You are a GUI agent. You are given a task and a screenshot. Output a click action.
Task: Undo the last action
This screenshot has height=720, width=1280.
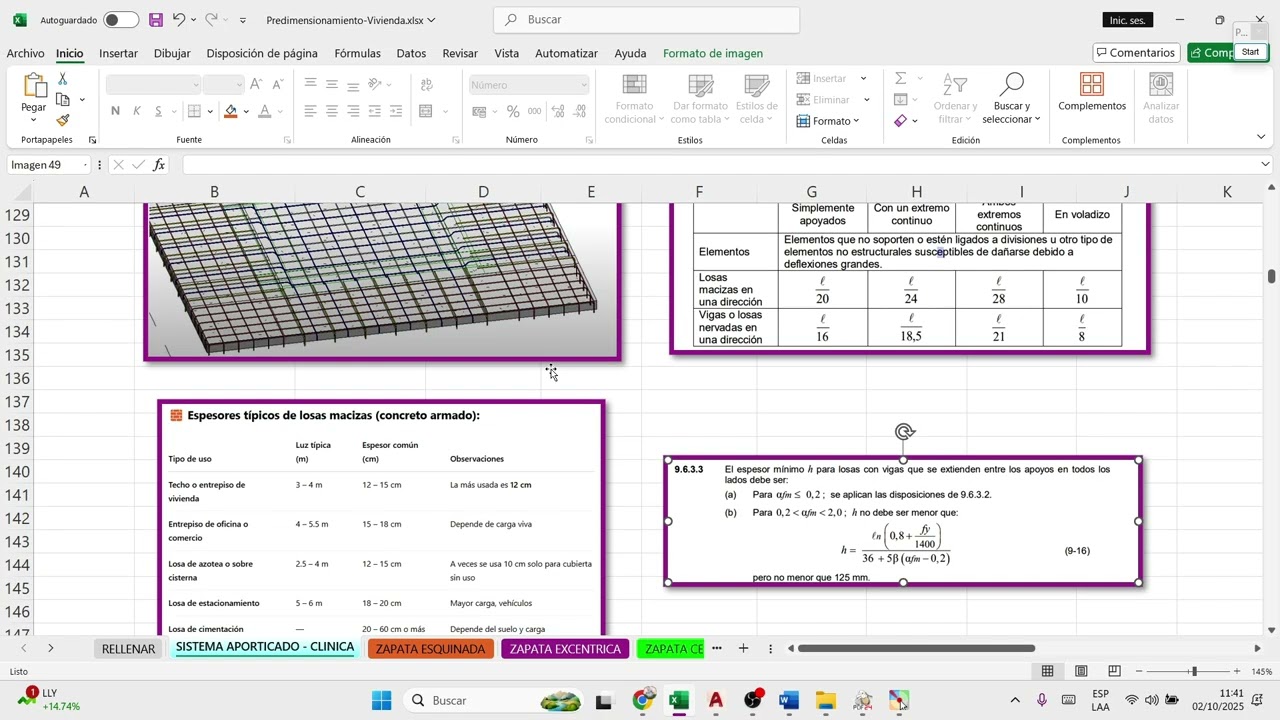click(178, 20)
